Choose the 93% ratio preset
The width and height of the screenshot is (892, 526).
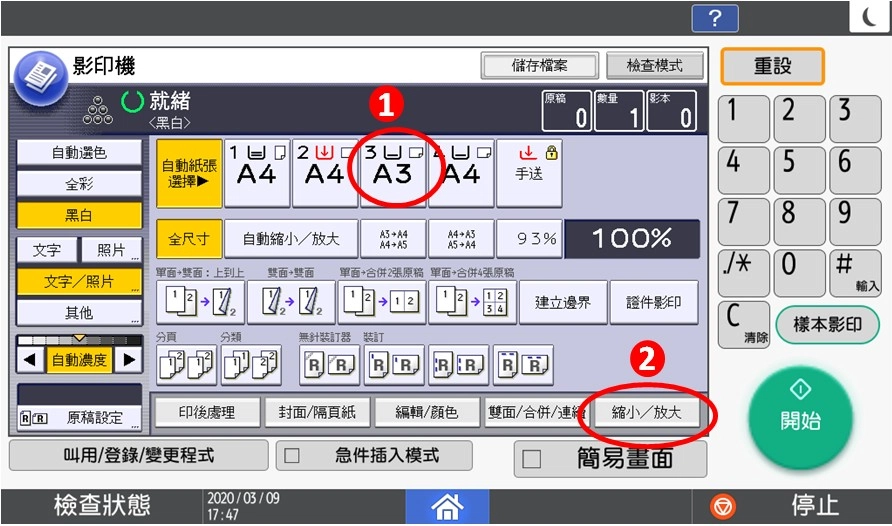tap(530, 239)
